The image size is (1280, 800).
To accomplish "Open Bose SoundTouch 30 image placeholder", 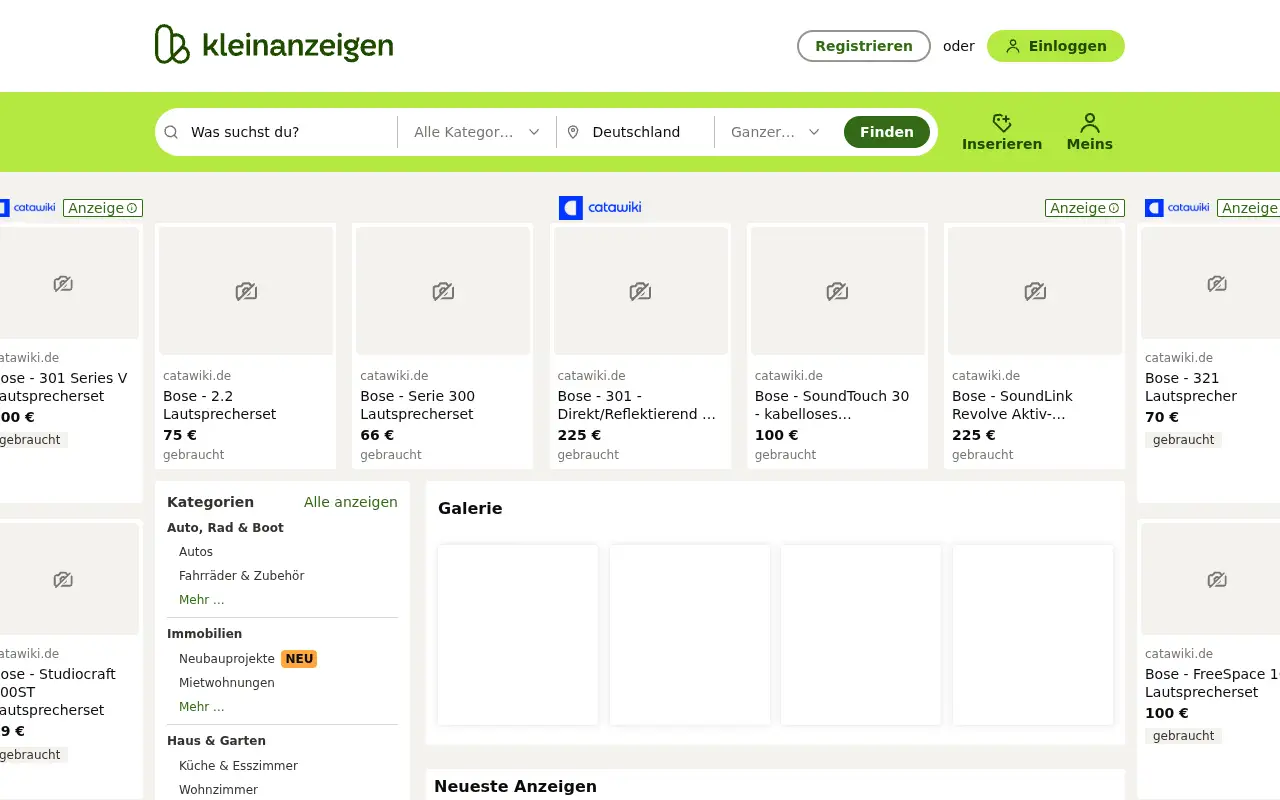I will click(x=838, y=291).
